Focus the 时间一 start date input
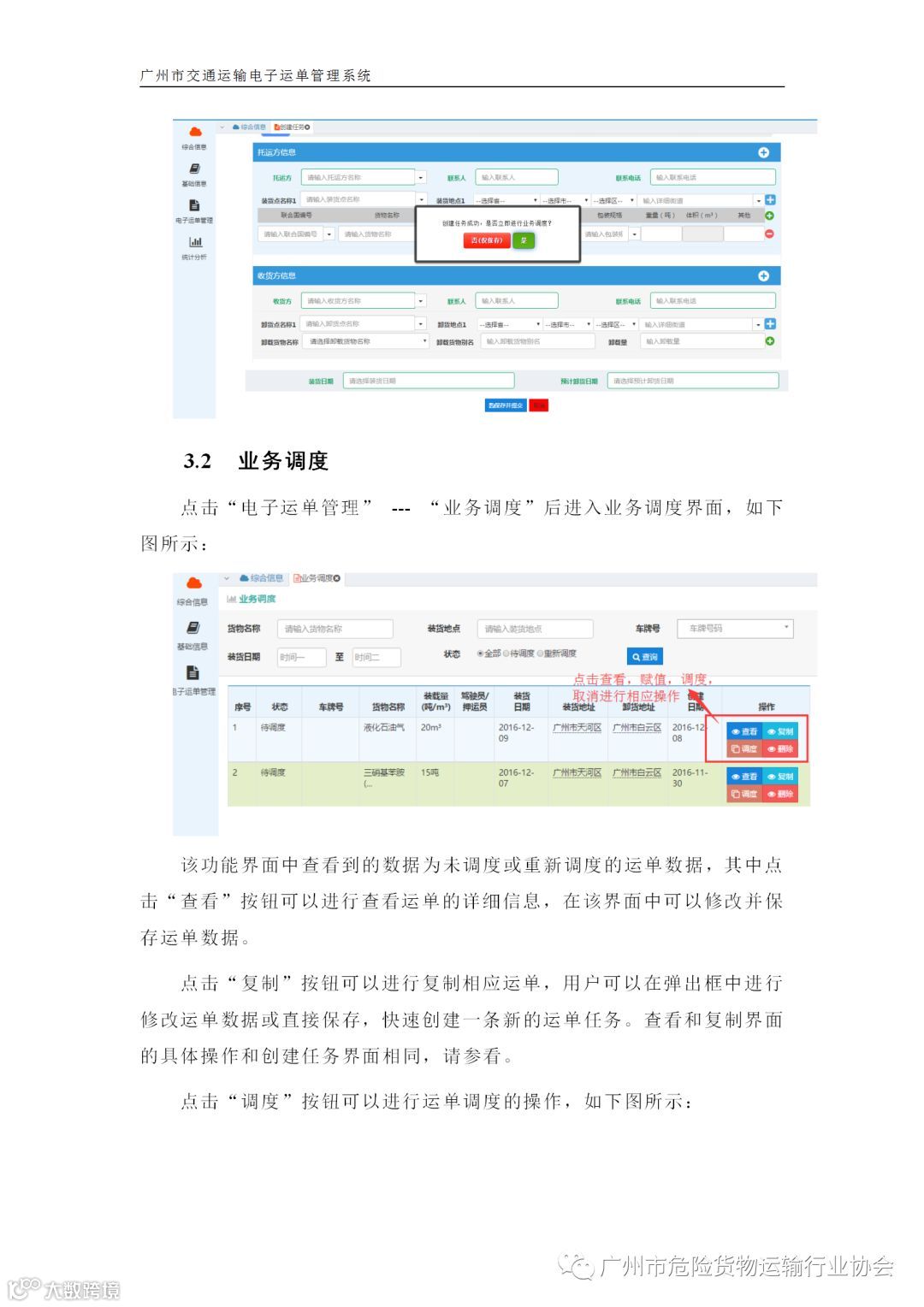Screen dimensions: 924x1307 tap(302, 657)
